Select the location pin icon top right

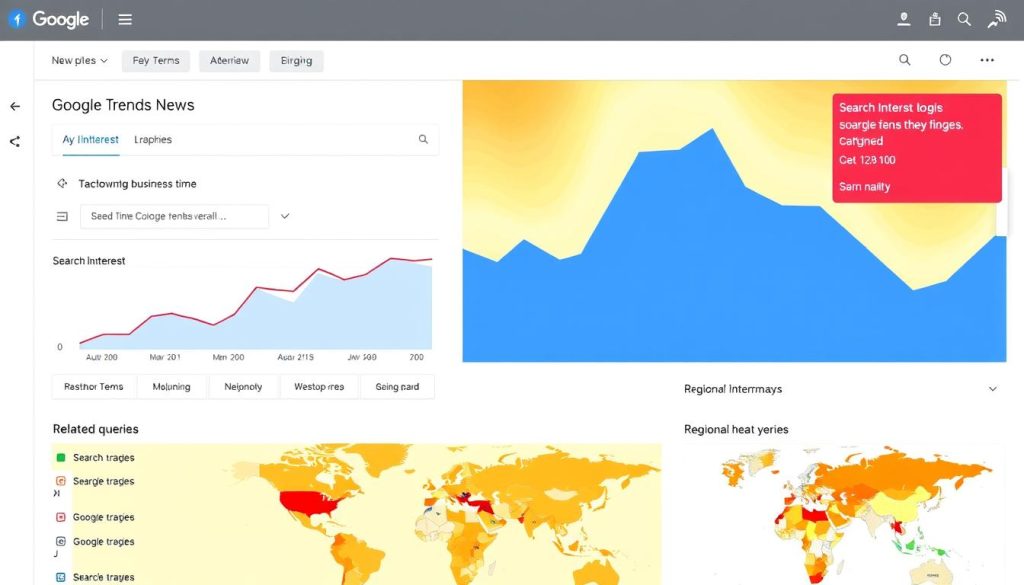903,18
